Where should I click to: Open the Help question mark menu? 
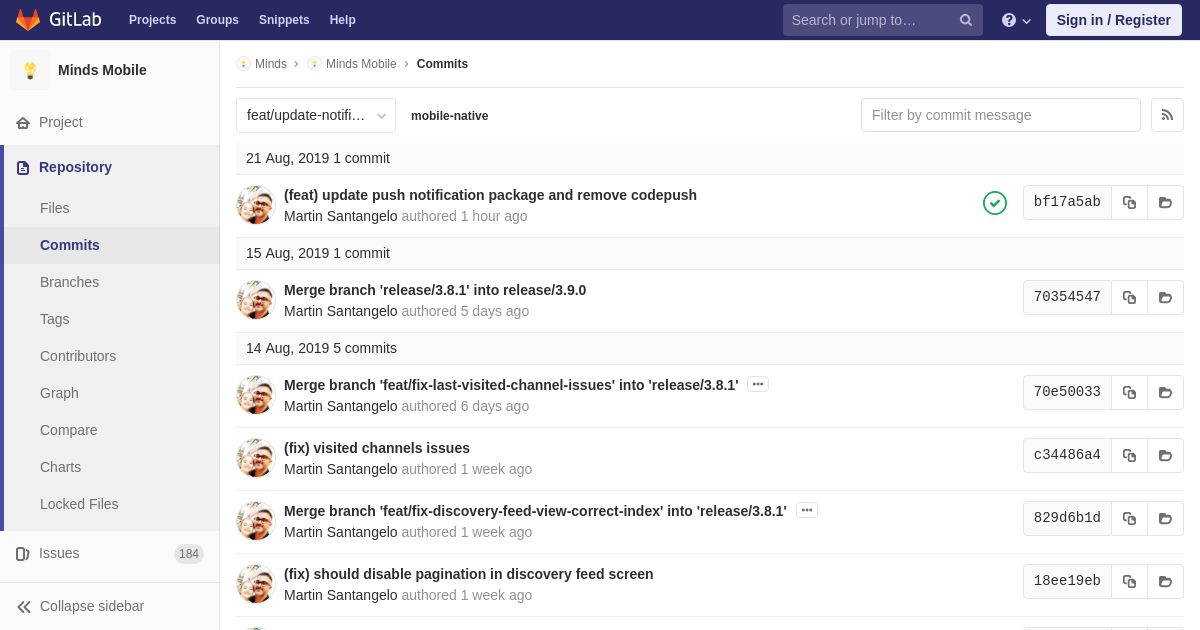[1016, 20]
